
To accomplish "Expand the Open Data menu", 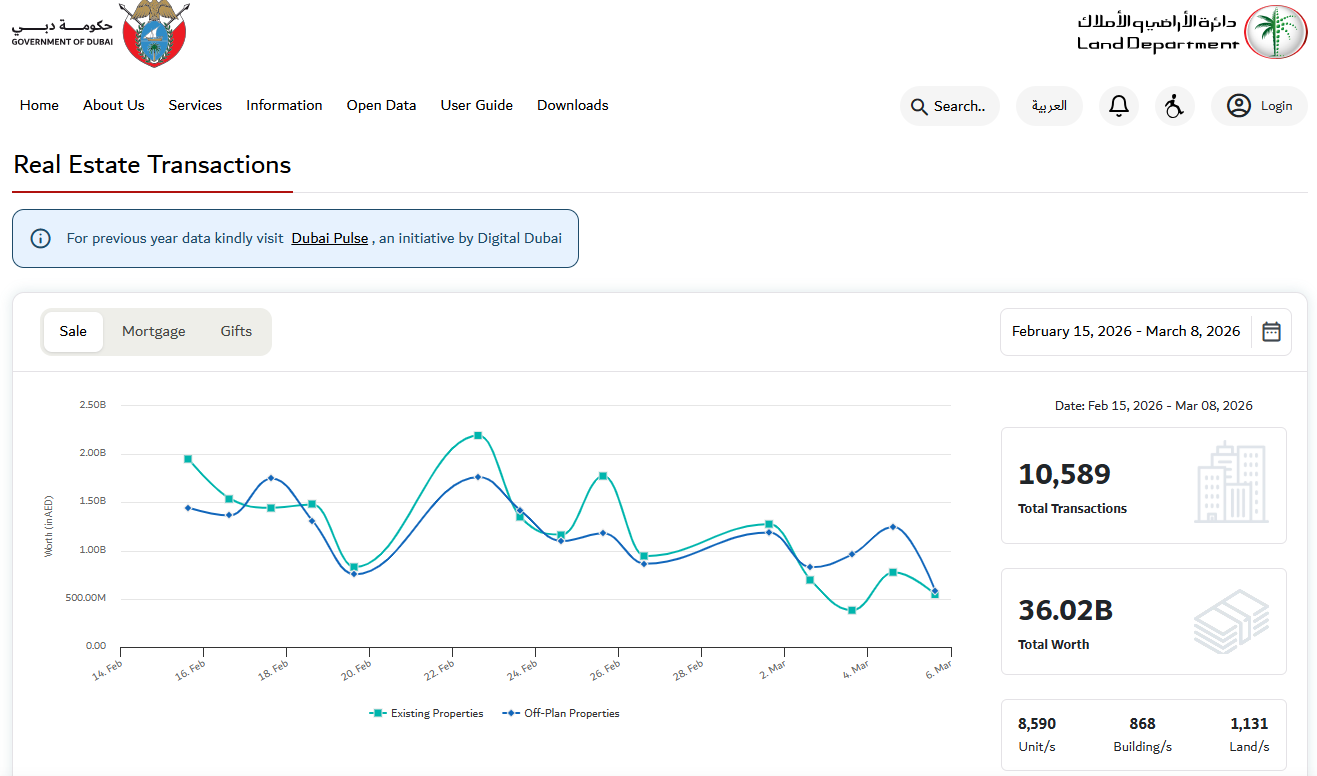I will coord(381,105).
